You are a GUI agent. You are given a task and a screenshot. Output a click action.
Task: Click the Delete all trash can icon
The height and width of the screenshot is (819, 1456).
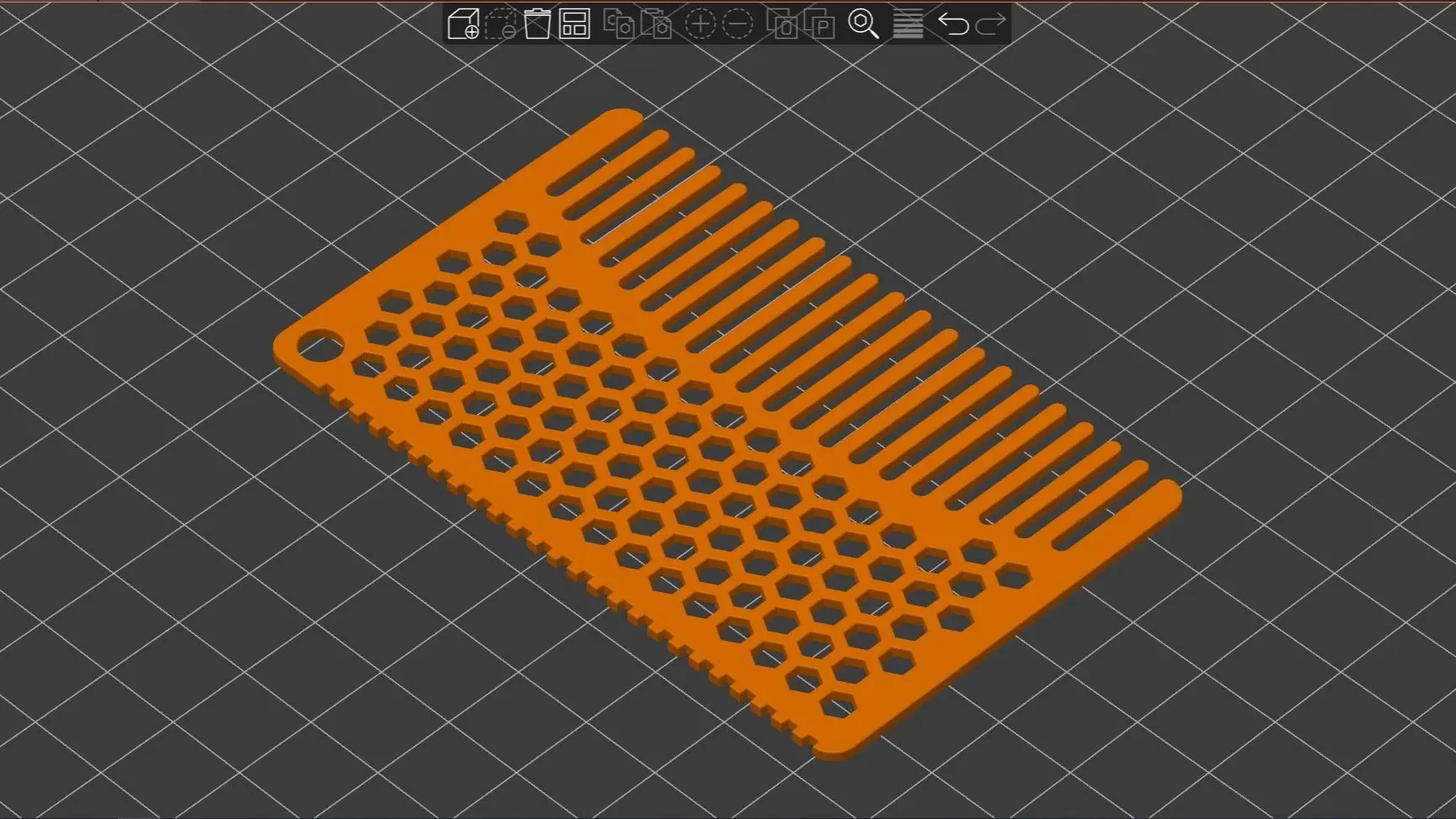pyautogui.click(x=537, y=24)
